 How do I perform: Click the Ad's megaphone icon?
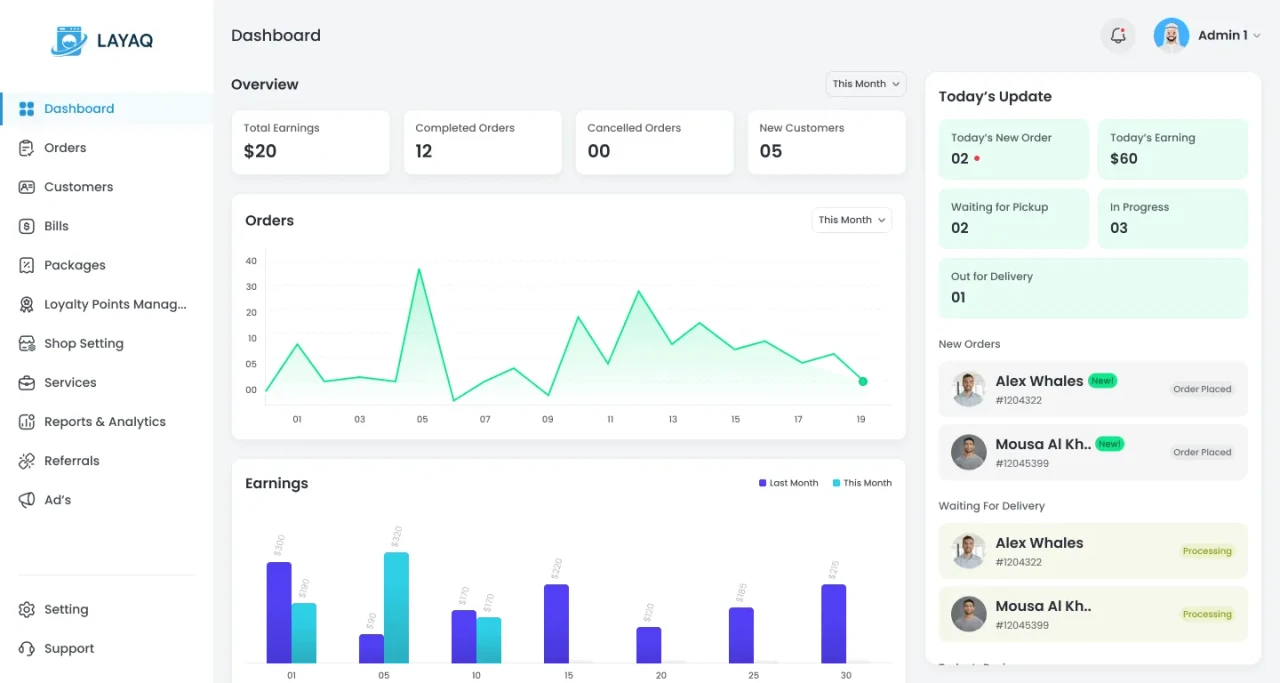pyautogui.click(x=27, y=500)
